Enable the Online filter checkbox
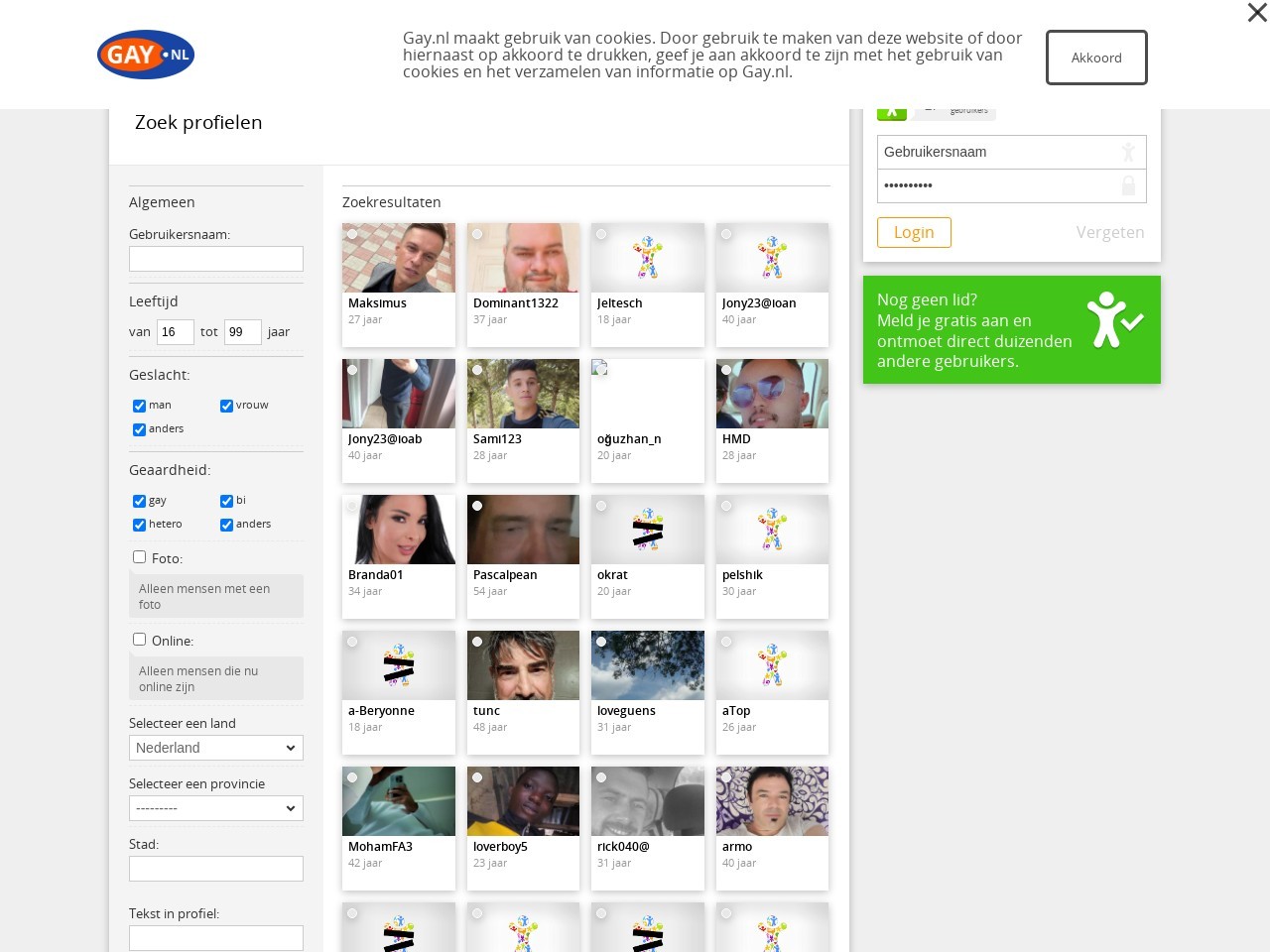 point(140,640)
